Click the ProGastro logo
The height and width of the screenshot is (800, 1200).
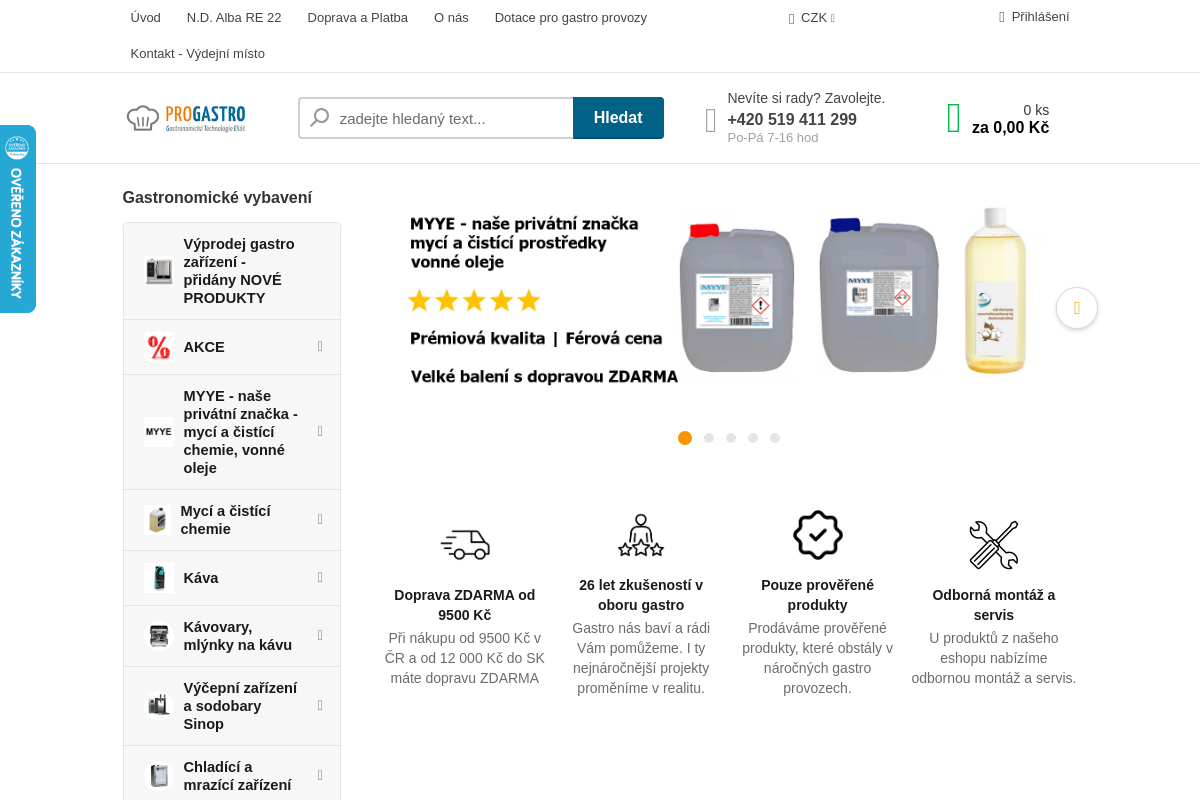pos(186,118)
